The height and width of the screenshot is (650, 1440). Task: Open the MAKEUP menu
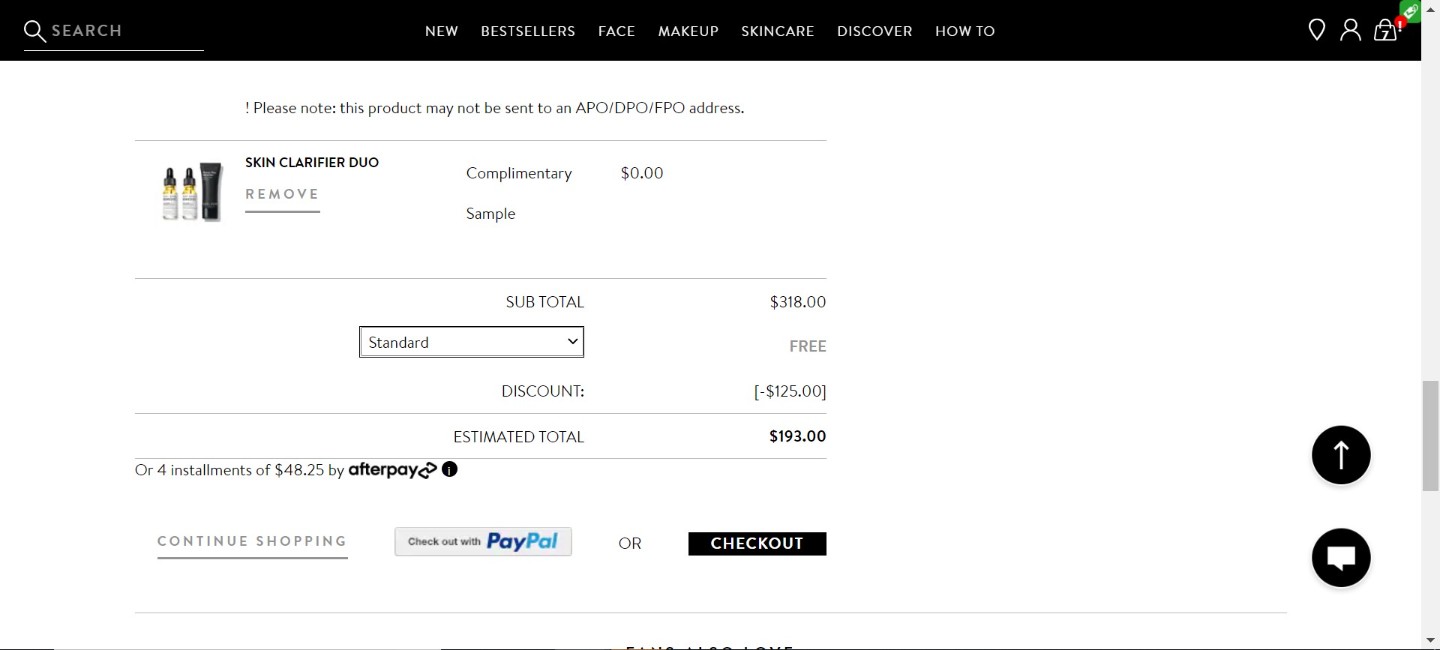[688, 31]
